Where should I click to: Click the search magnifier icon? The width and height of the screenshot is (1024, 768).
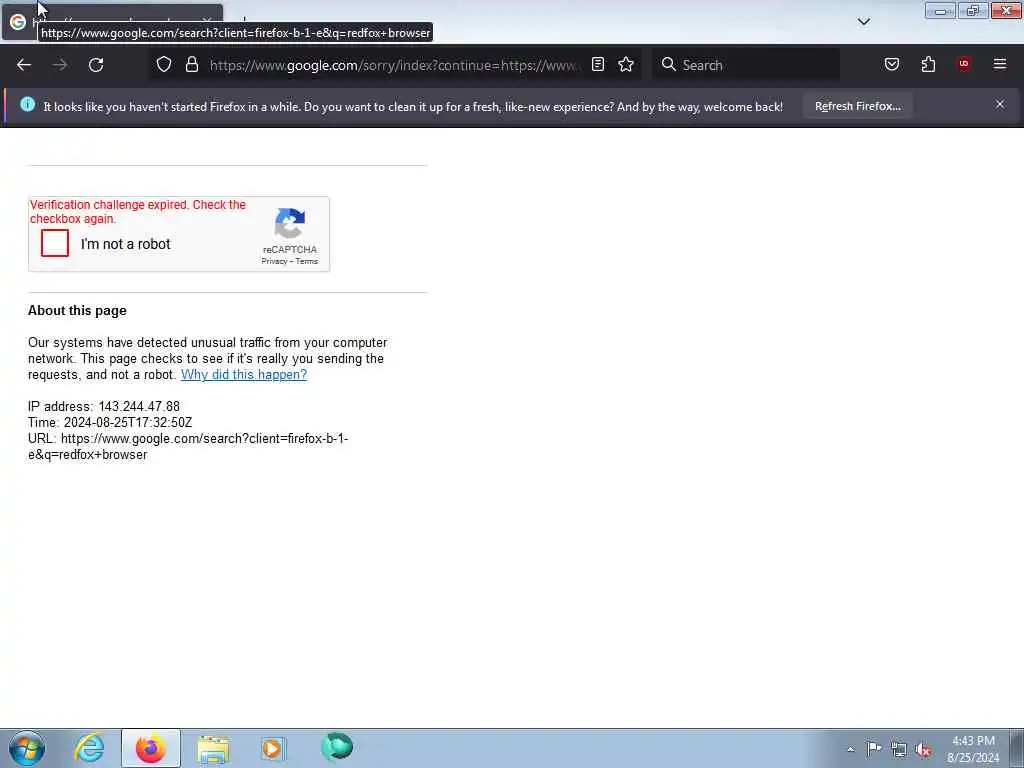point(669,65)
